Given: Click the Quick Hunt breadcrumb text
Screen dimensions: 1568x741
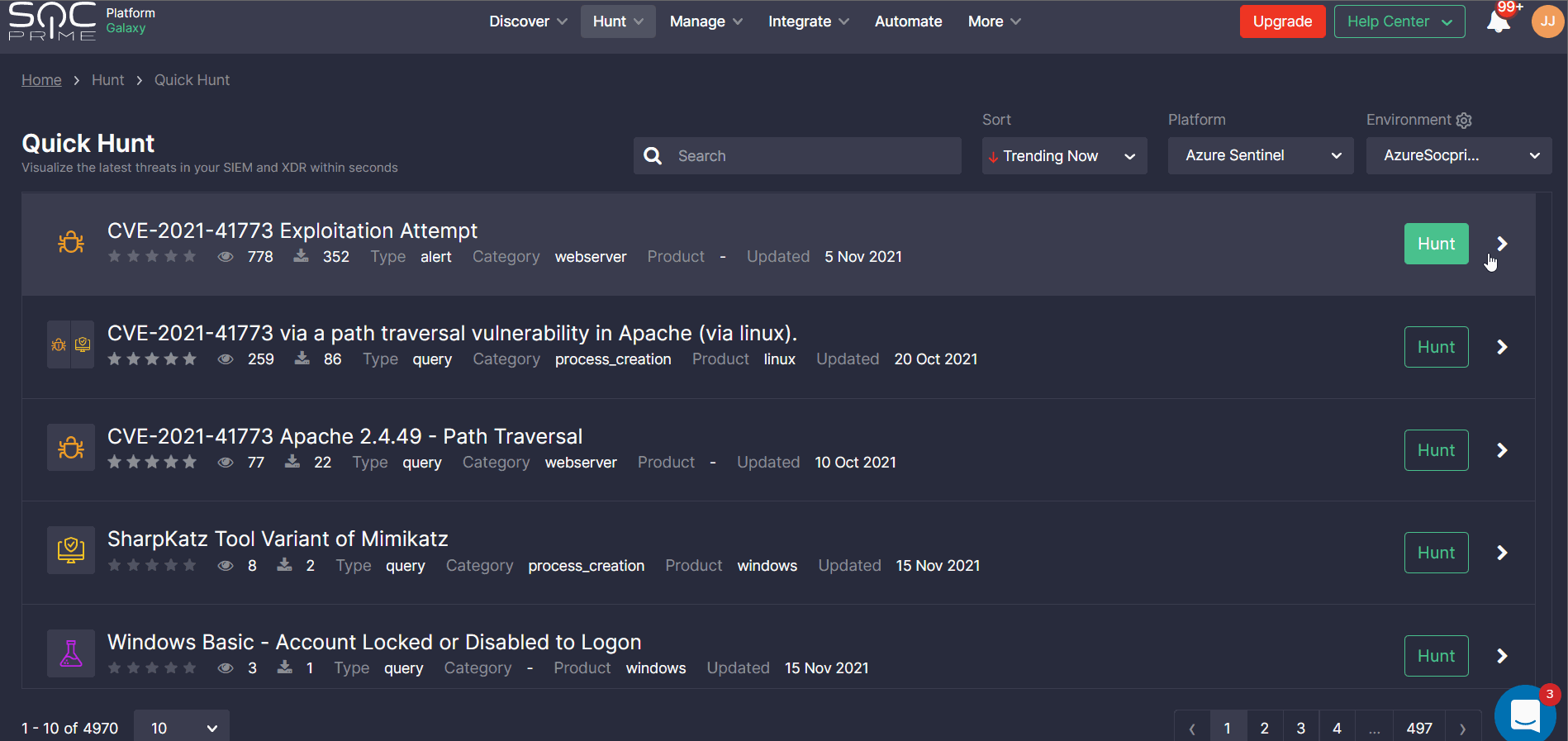Looking at the screenshot, I should pos(192,80).
